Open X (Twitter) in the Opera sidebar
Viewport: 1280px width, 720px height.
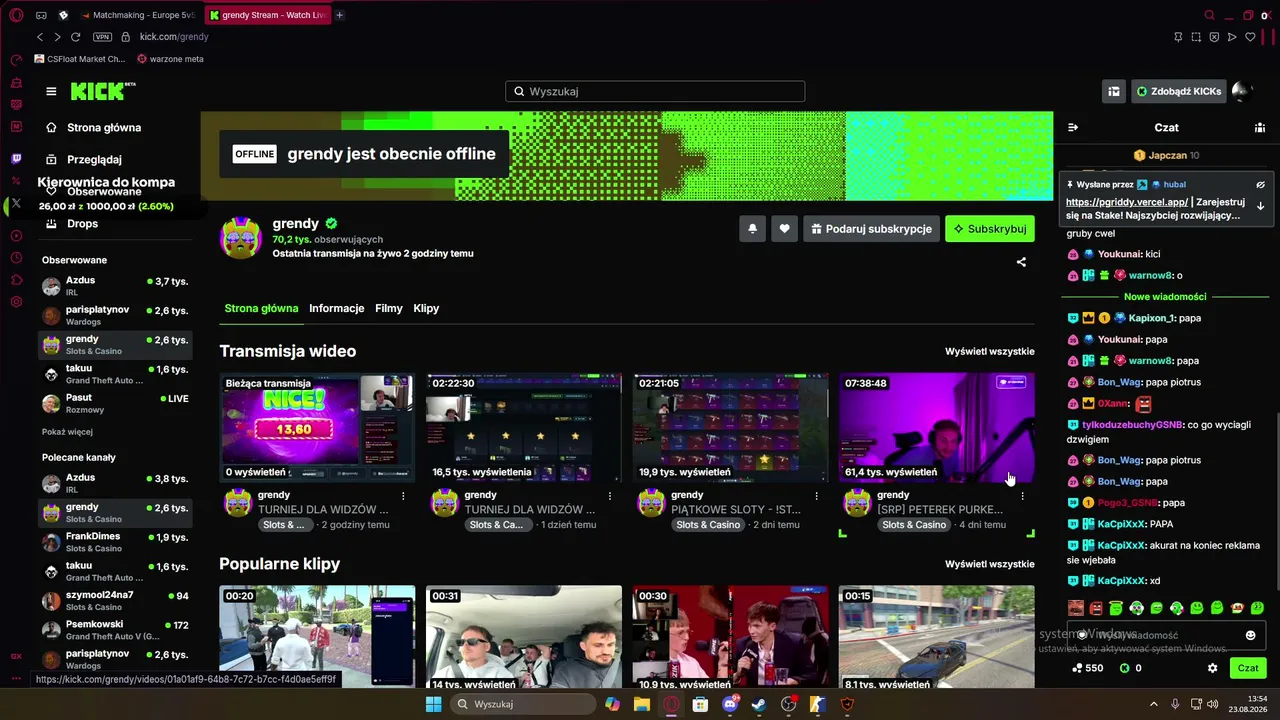tap(16, 203)
